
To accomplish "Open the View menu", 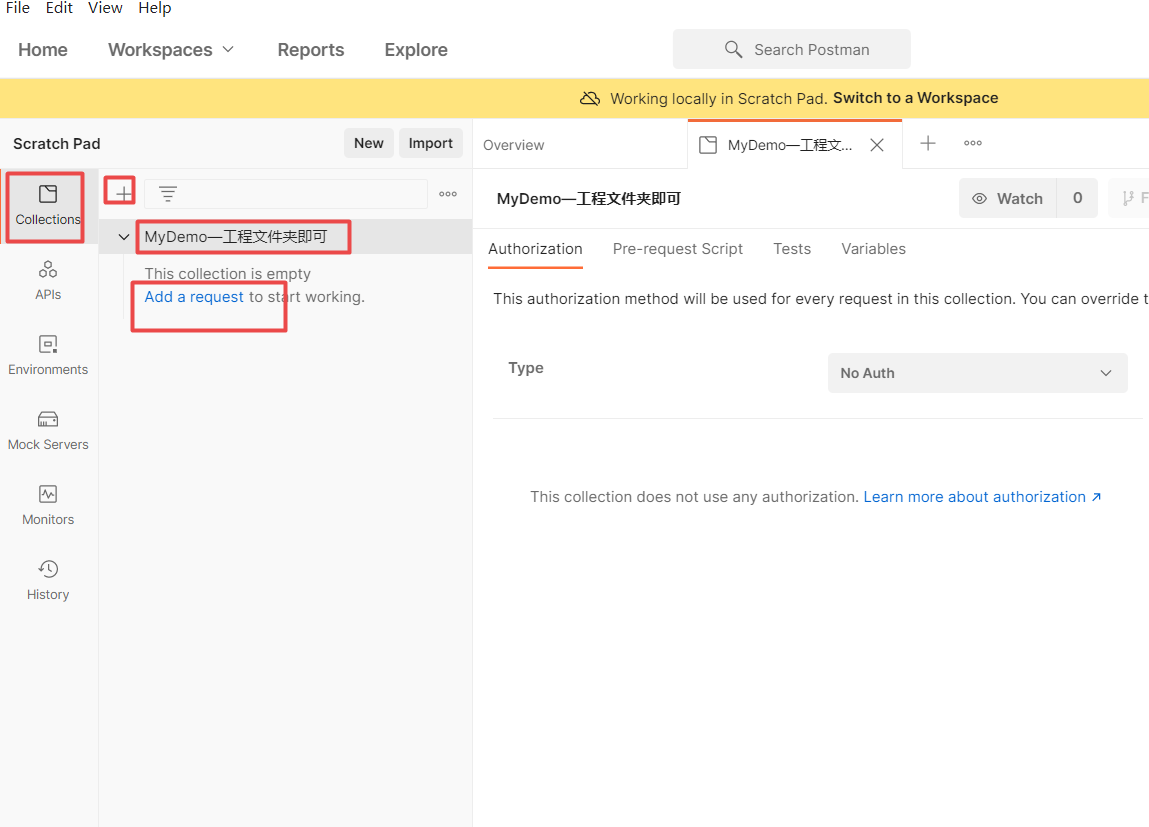I will click(x=105, y=8).
